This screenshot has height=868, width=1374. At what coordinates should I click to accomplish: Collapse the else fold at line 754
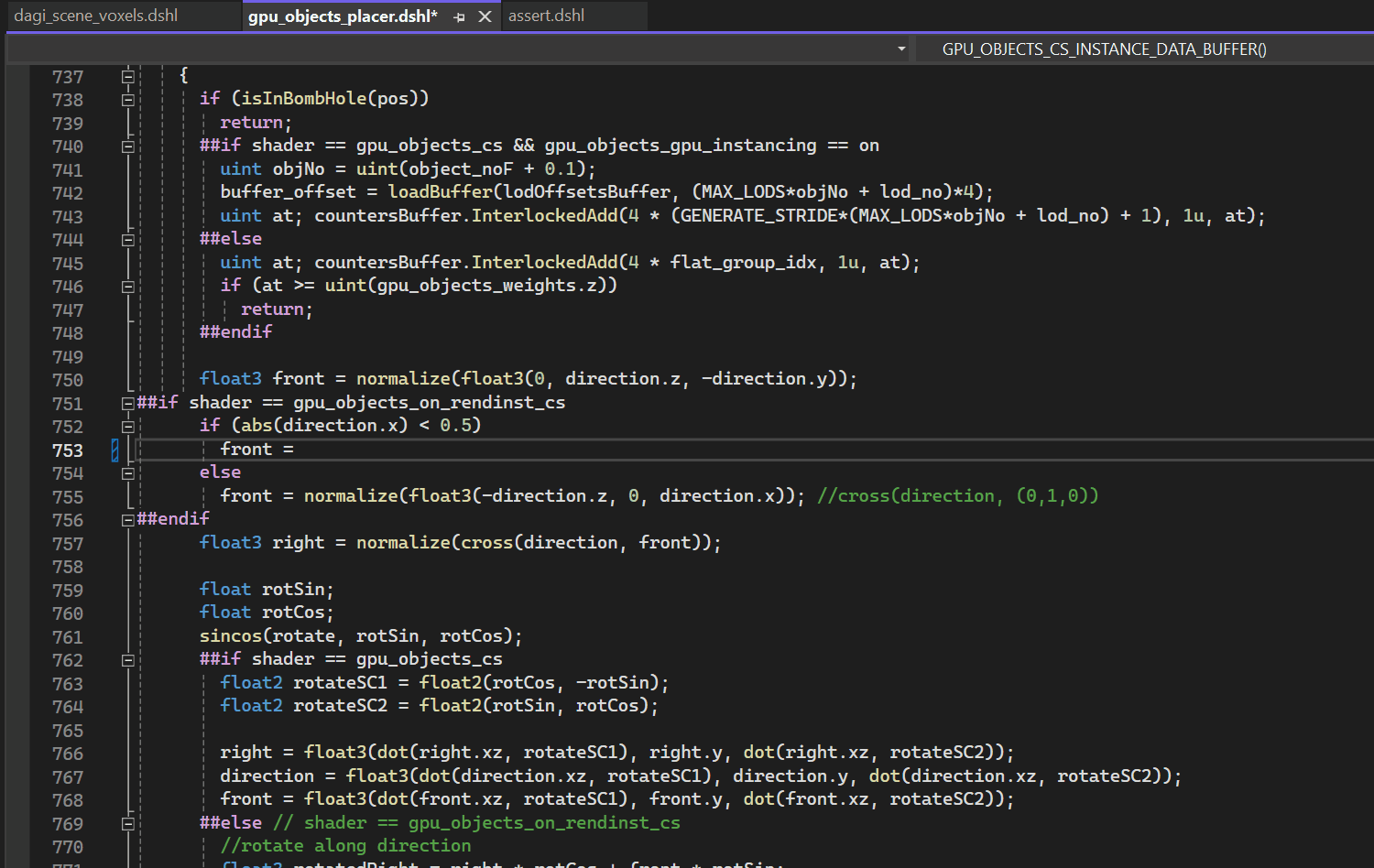pos(127,472)
